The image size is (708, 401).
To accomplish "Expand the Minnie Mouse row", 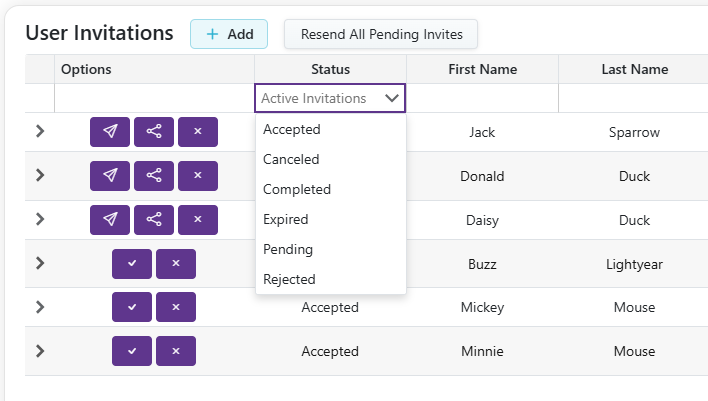I will pos(40,351).
